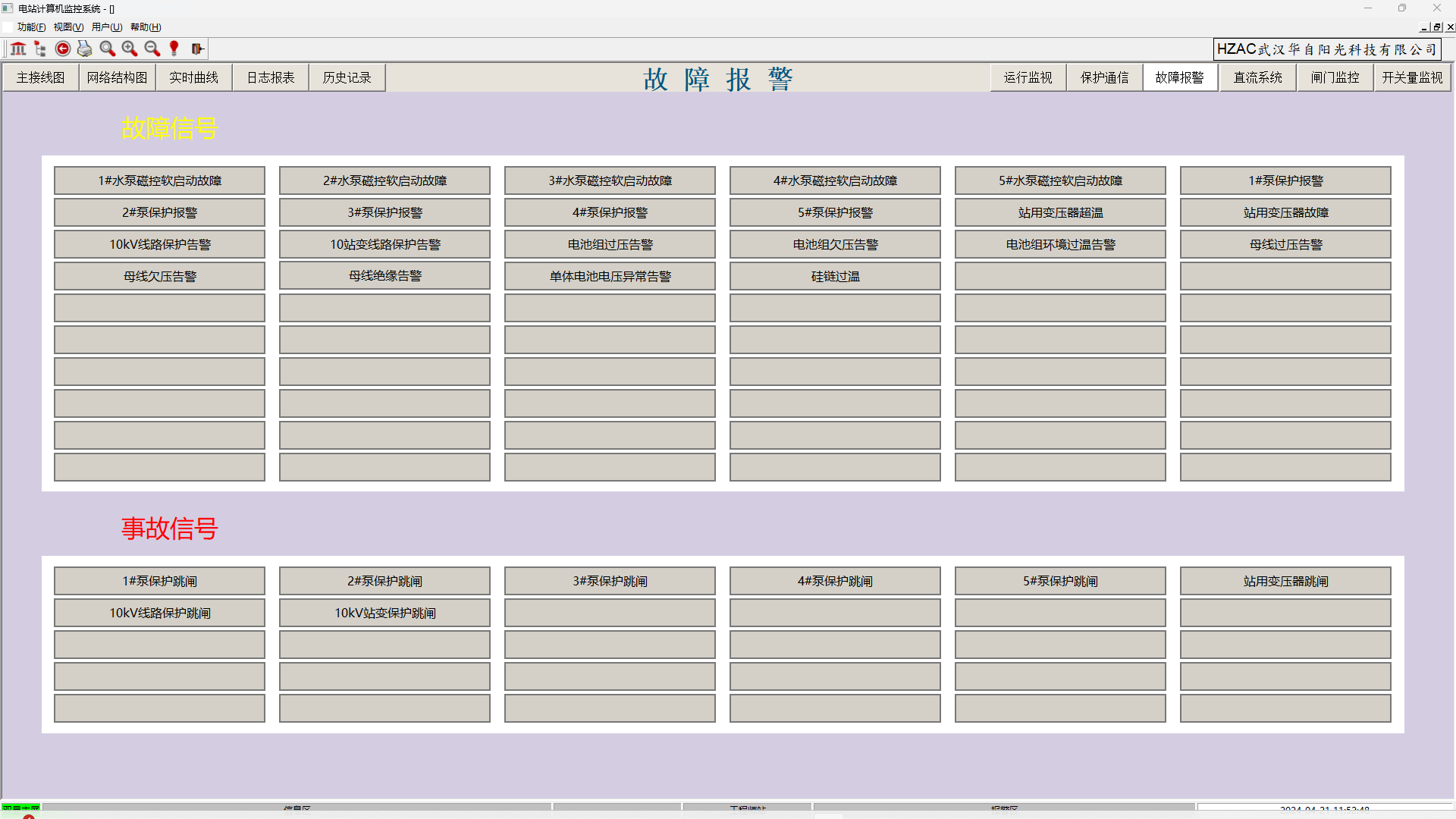Open the 历史记录 tab
Viewport: 1456px width, 819px height.
tap(347, 78)
